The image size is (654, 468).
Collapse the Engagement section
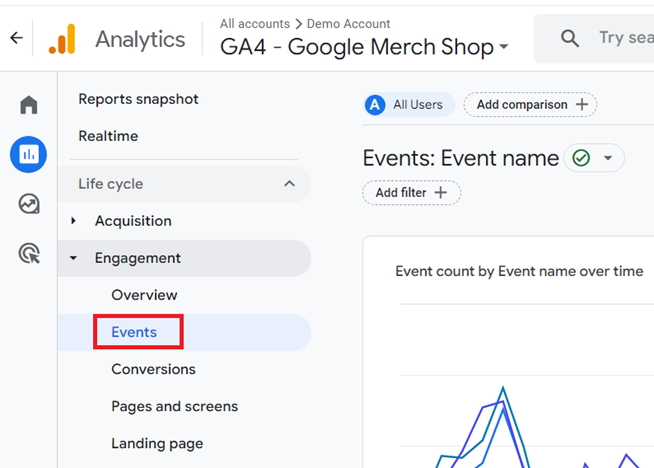[73, 258]
